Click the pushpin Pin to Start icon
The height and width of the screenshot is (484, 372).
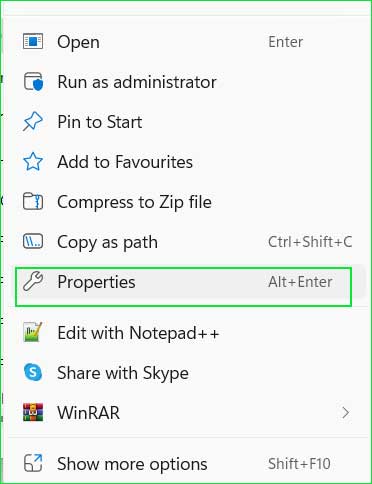(x=33, y=121)
